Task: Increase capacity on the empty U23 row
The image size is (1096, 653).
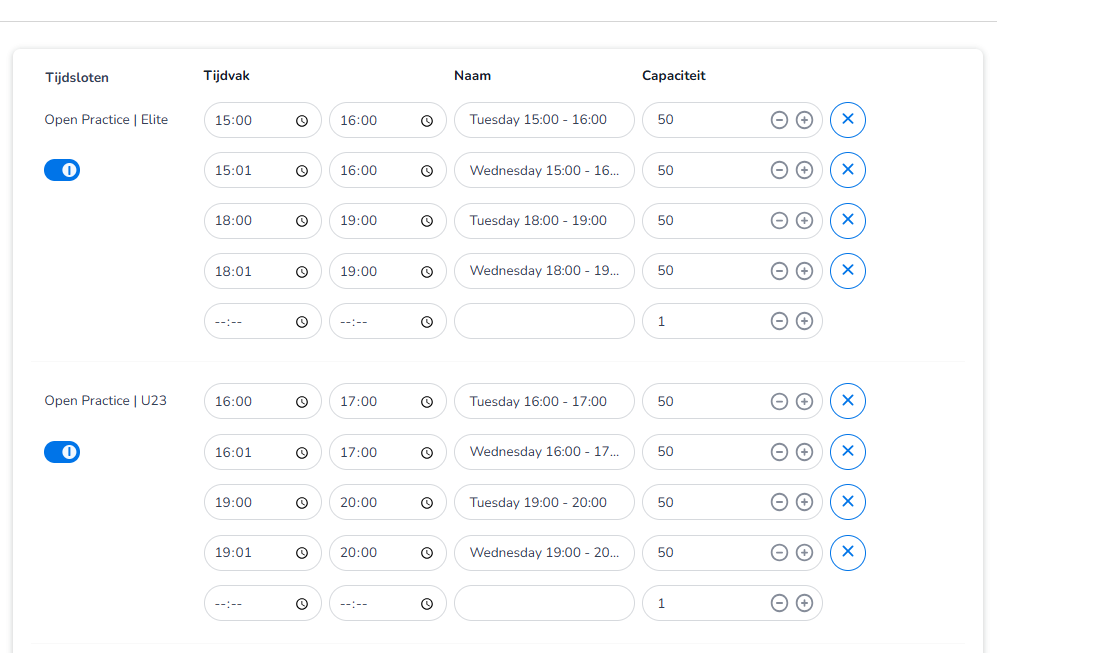Action: (804, 603)
